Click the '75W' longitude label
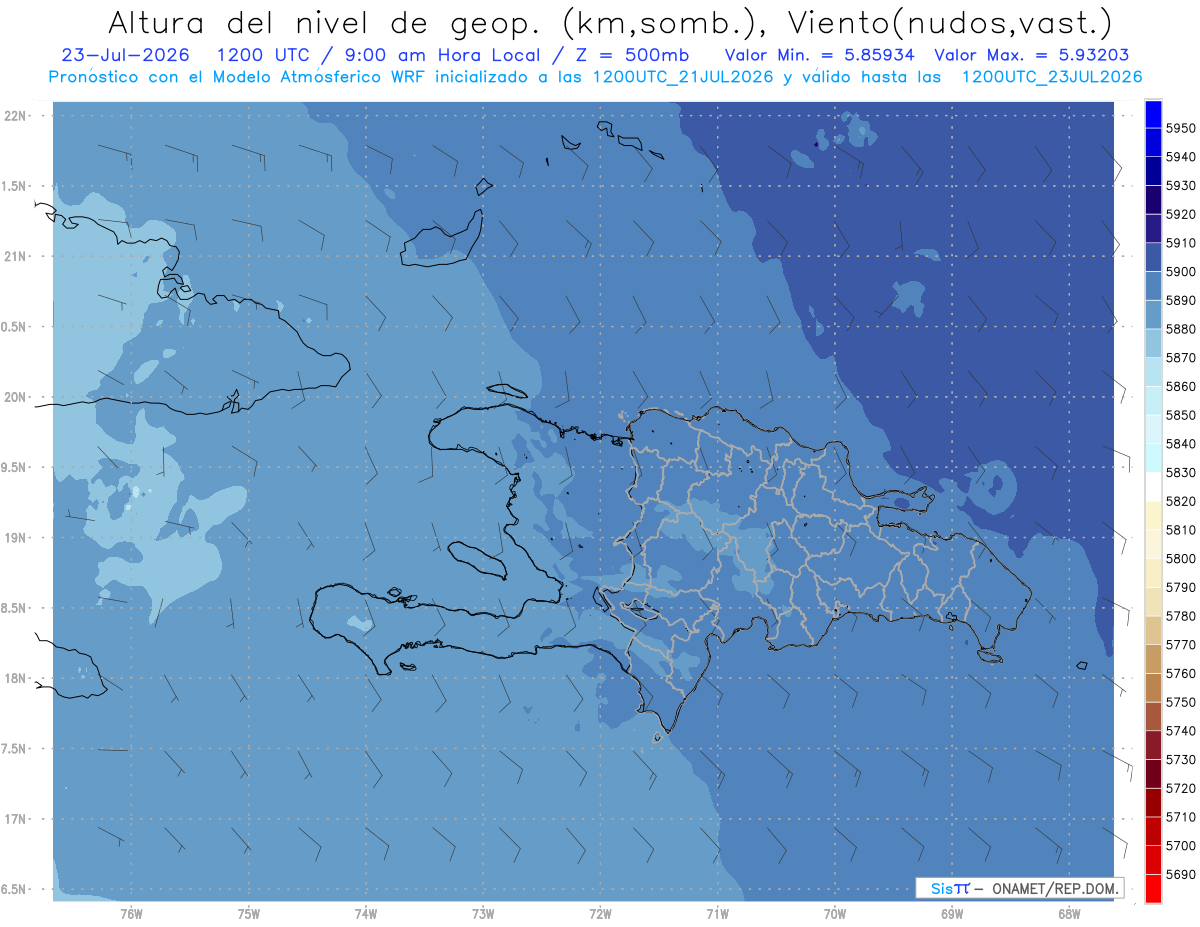Viewport: 1200px width, 927px height. pyautogui.click(x=249, y=913)
